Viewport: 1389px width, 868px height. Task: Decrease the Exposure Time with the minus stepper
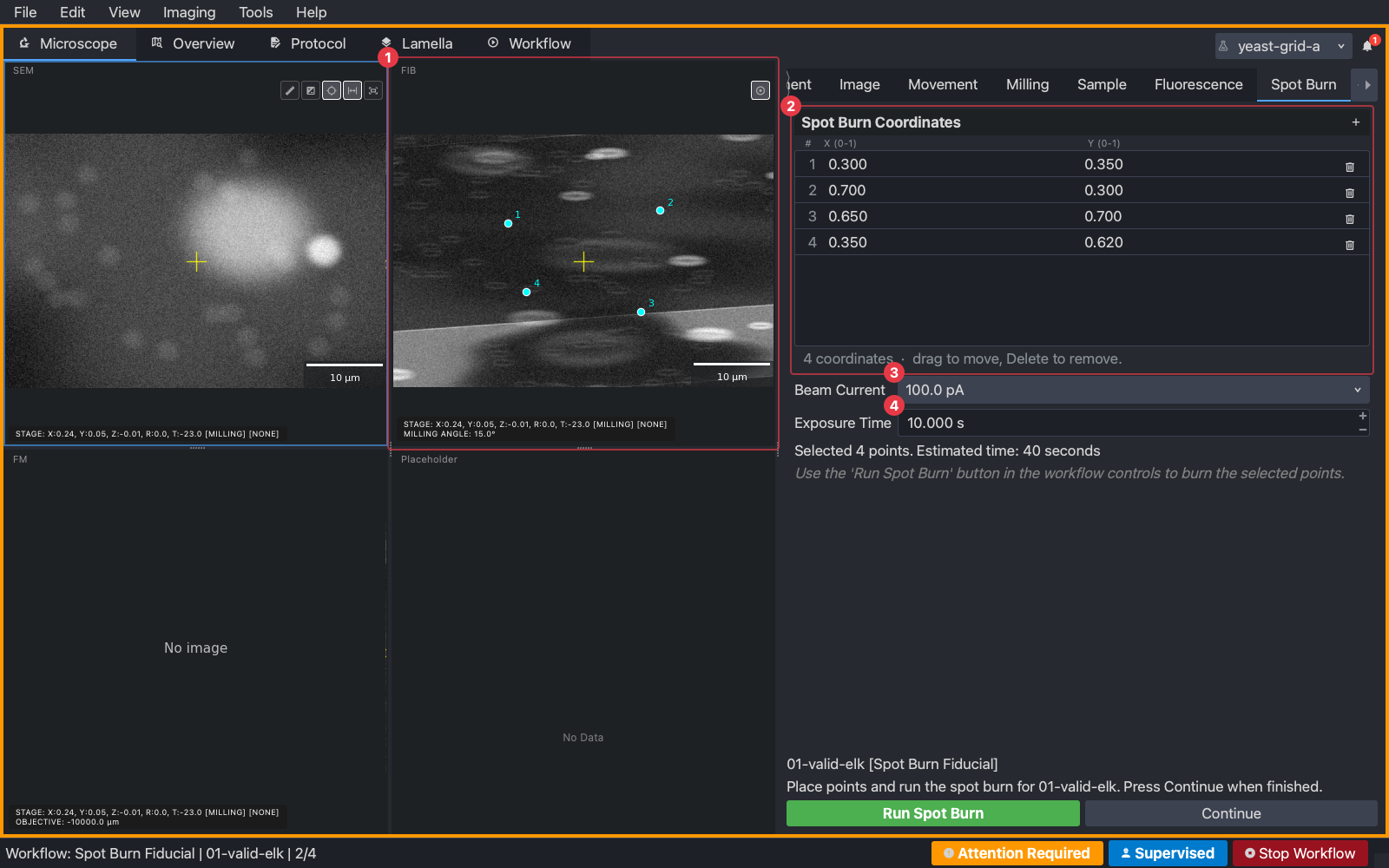tap(1363, 430)
